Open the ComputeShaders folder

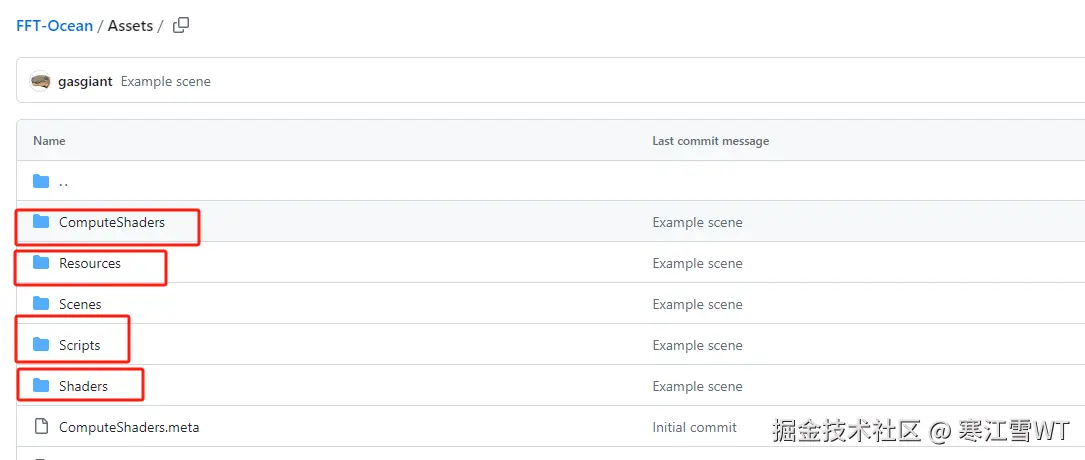tap(112, 222)
